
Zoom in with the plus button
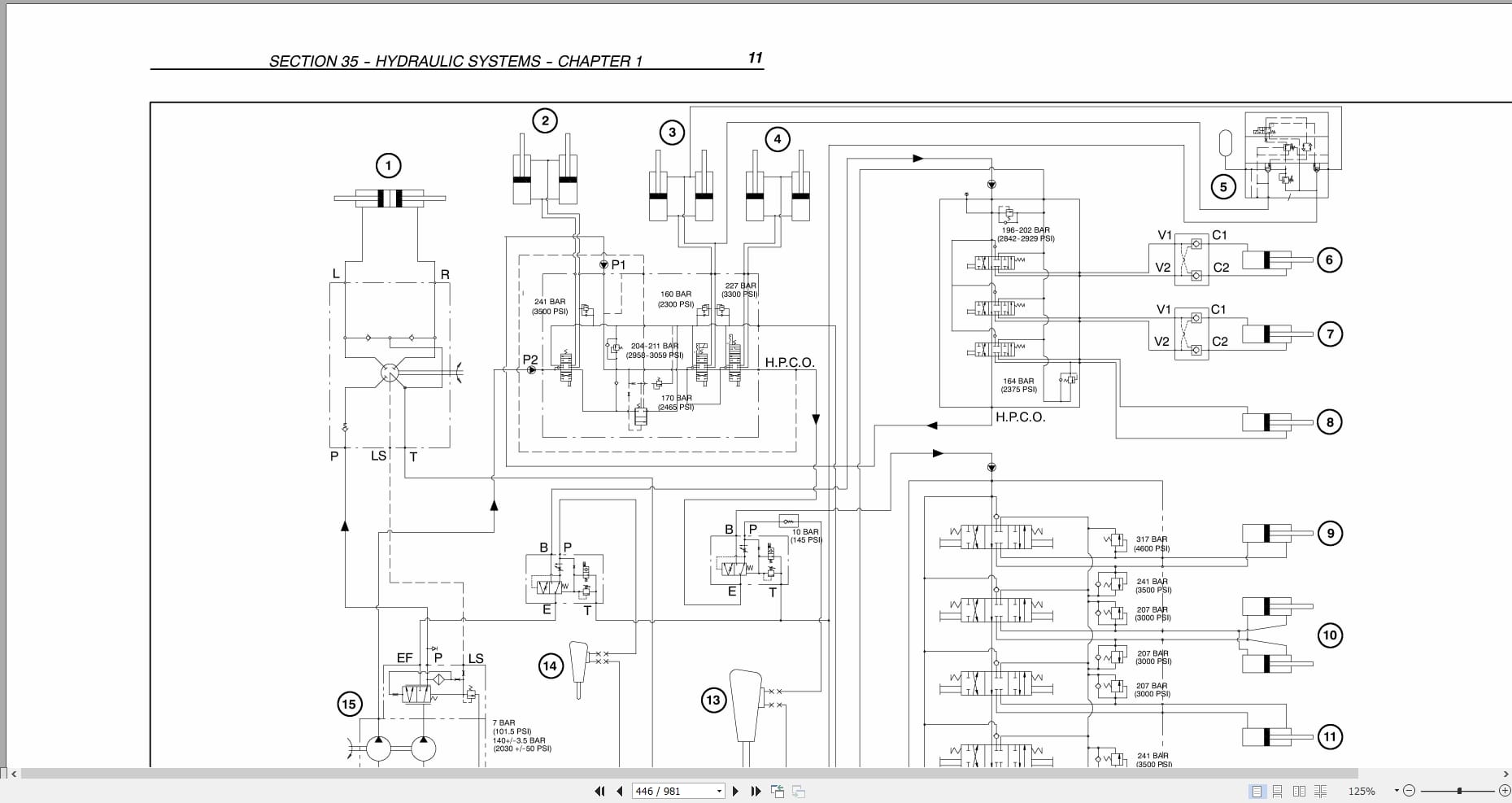(x=1504, y=791)
